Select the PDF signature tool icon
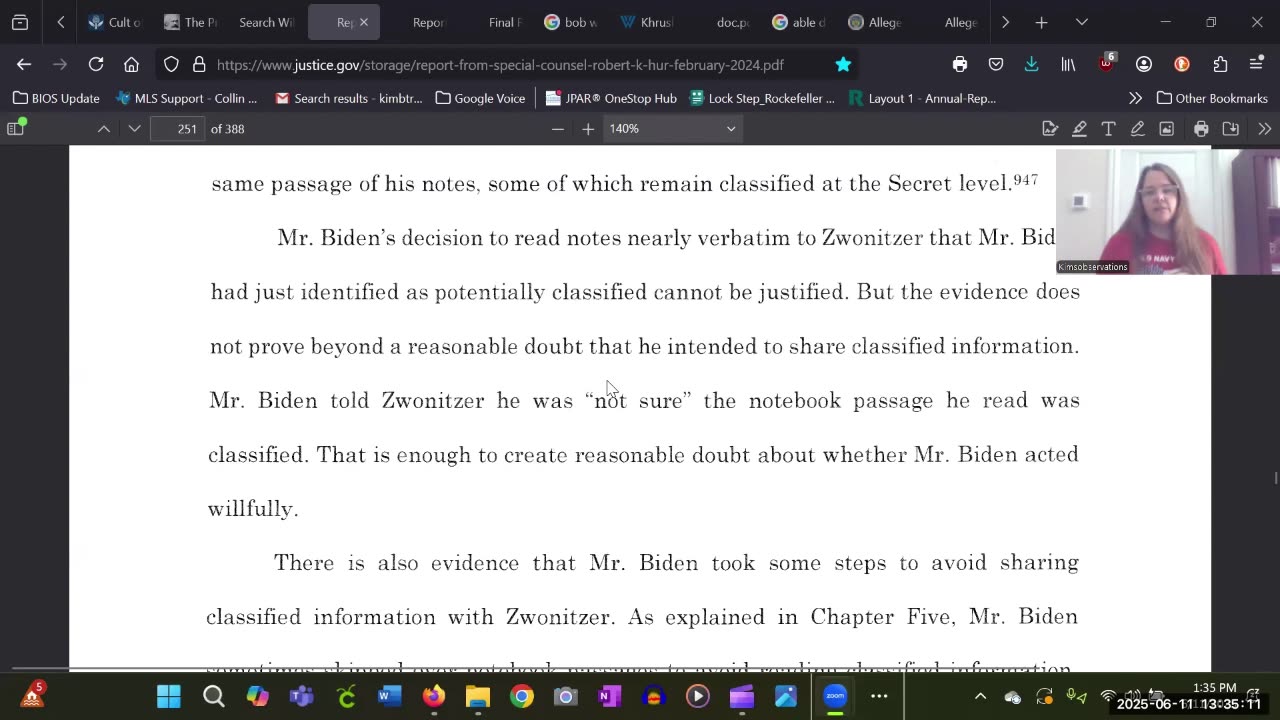This screenshot has width=1280, height=720. [x=1049, y=128]
